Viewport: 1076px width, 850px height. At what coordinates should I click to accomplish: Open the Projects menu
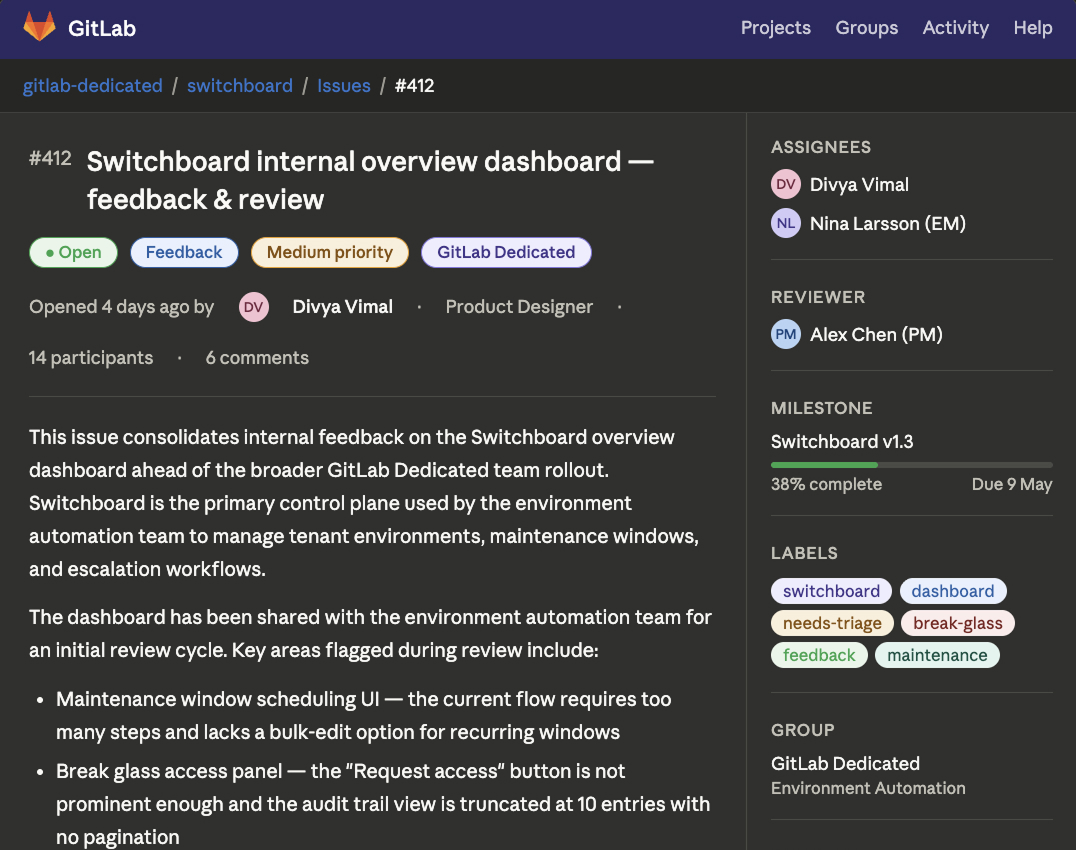coord(775,27)
